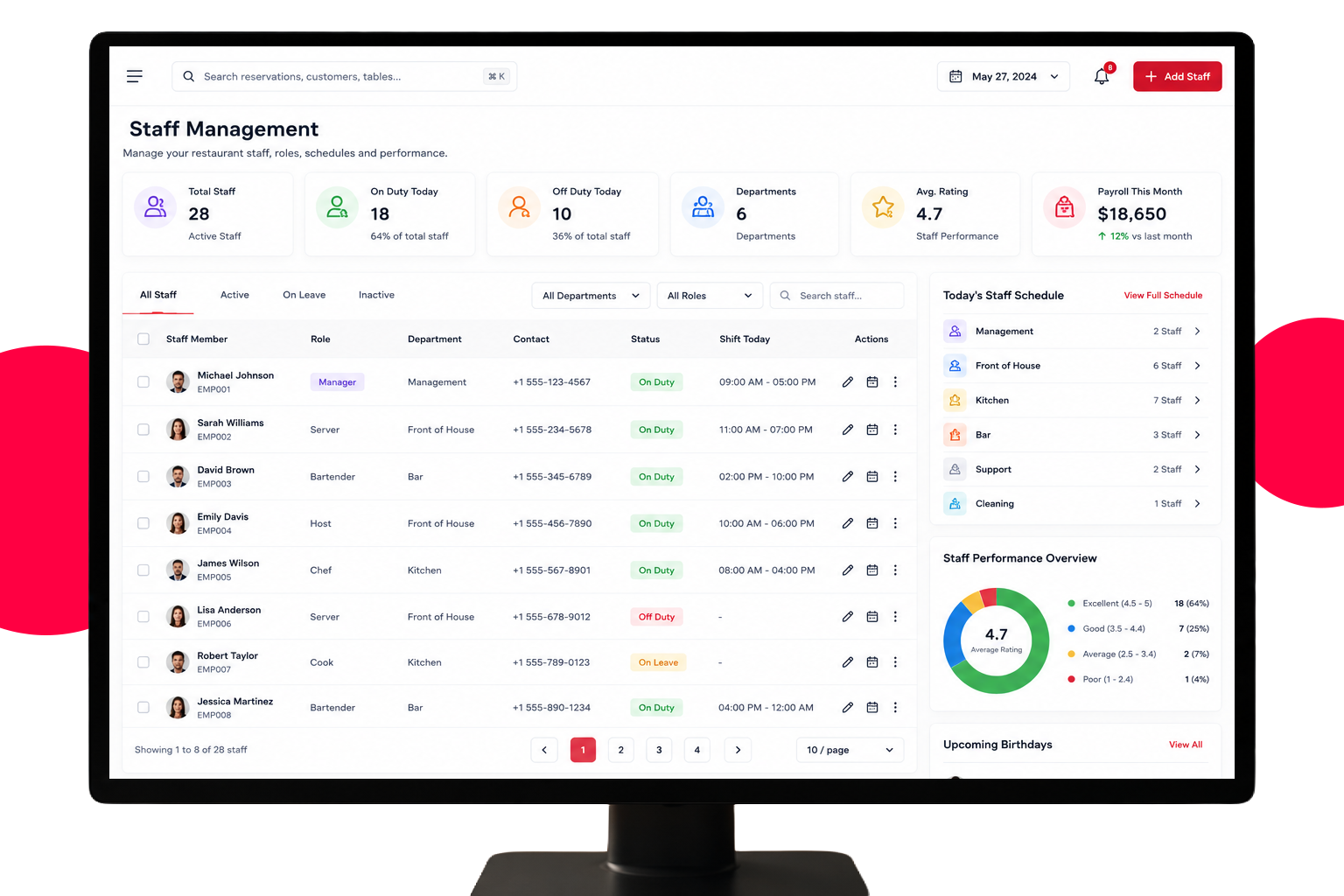1344x896 pixels.
Task: Open James Wilson's schedule calendar icon
Action: point(872,570)
